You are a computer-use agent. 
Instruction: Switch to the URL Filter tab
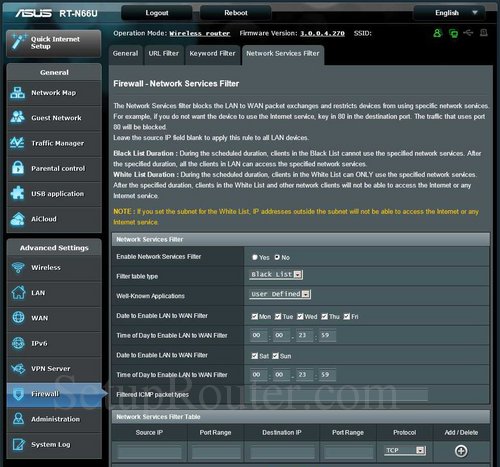164,54
